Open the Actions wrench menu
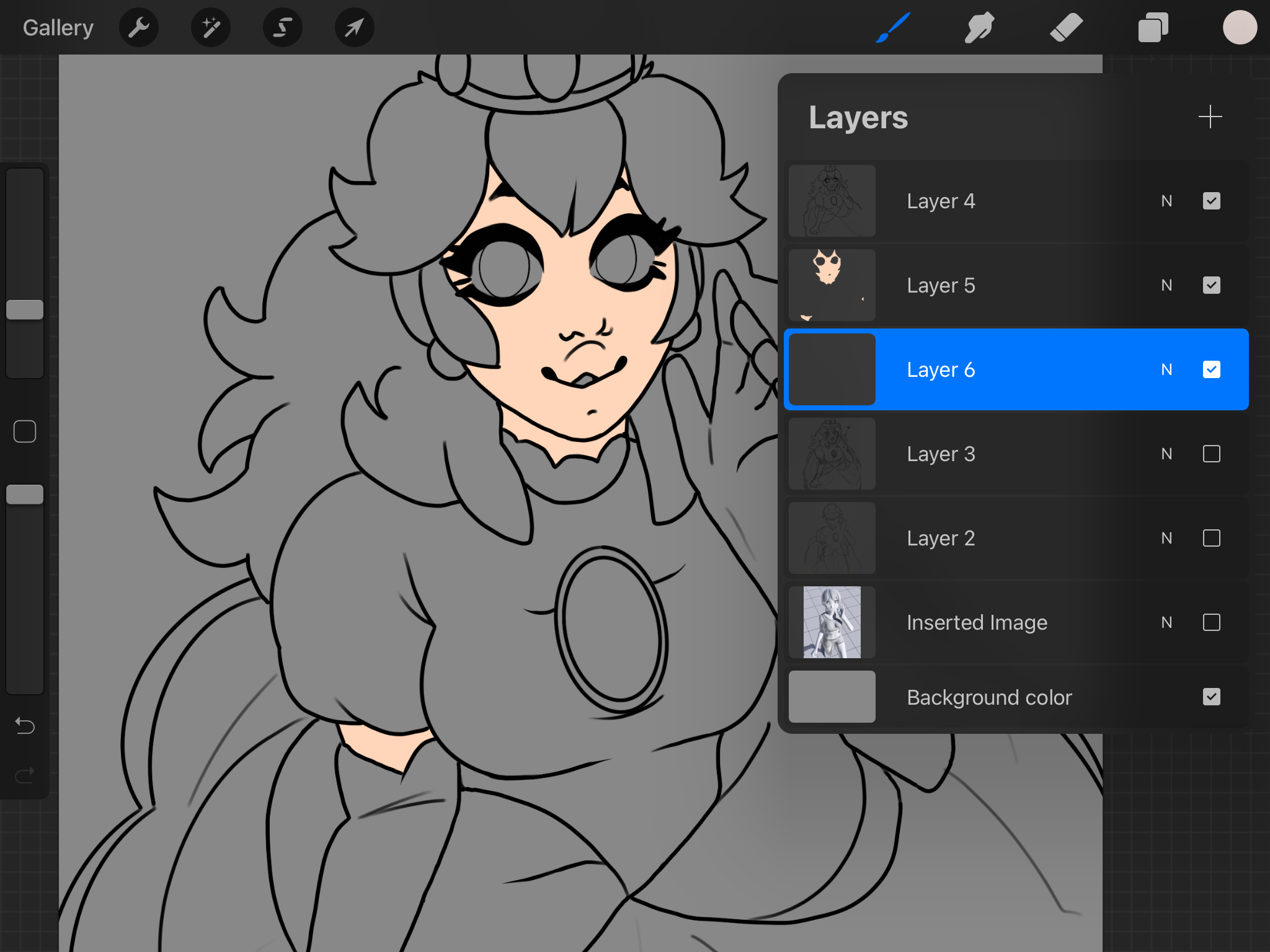Image resolution: width=1270 pixels, height=952 pixels. click(139, 27)
